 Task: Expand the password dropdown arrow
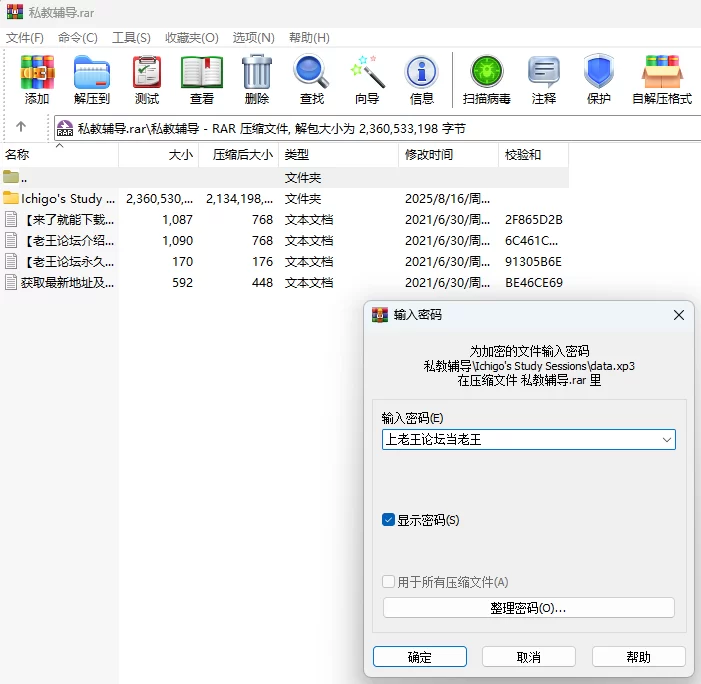(x=667, y=439)
